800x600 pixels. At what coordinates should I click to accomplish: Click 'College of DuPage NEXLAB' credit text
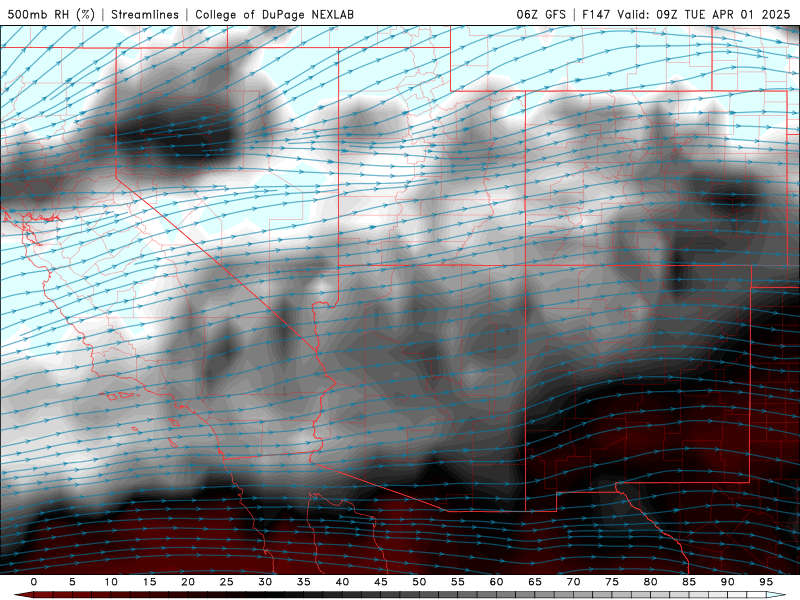coord(274,14)
